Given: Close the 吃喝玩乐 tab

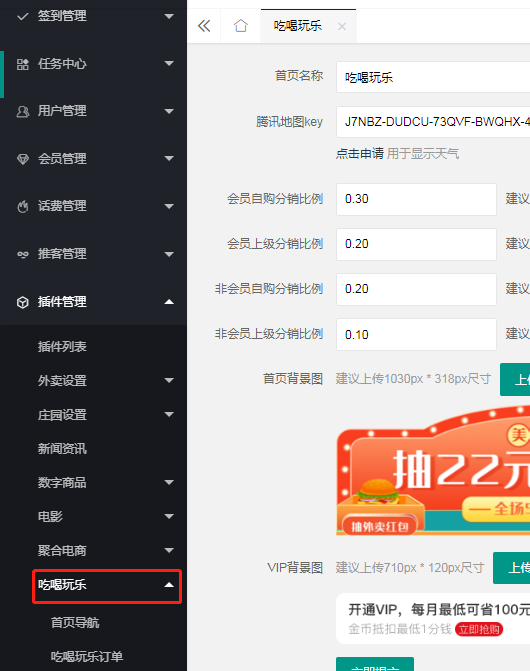Looking at the screenshot, I should pyautogui.click(x=342, y=27).
